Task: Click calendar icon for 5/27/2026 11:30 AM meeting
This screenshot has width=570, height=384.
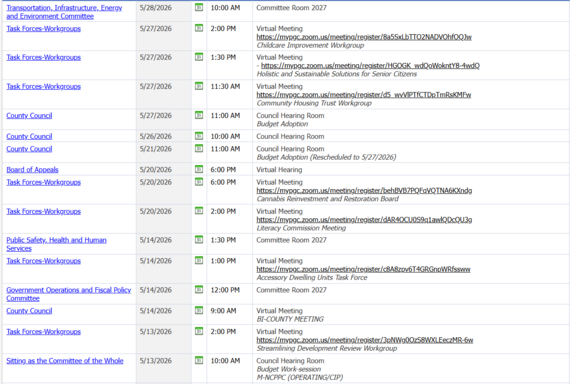Action: (x=199, y=86)
